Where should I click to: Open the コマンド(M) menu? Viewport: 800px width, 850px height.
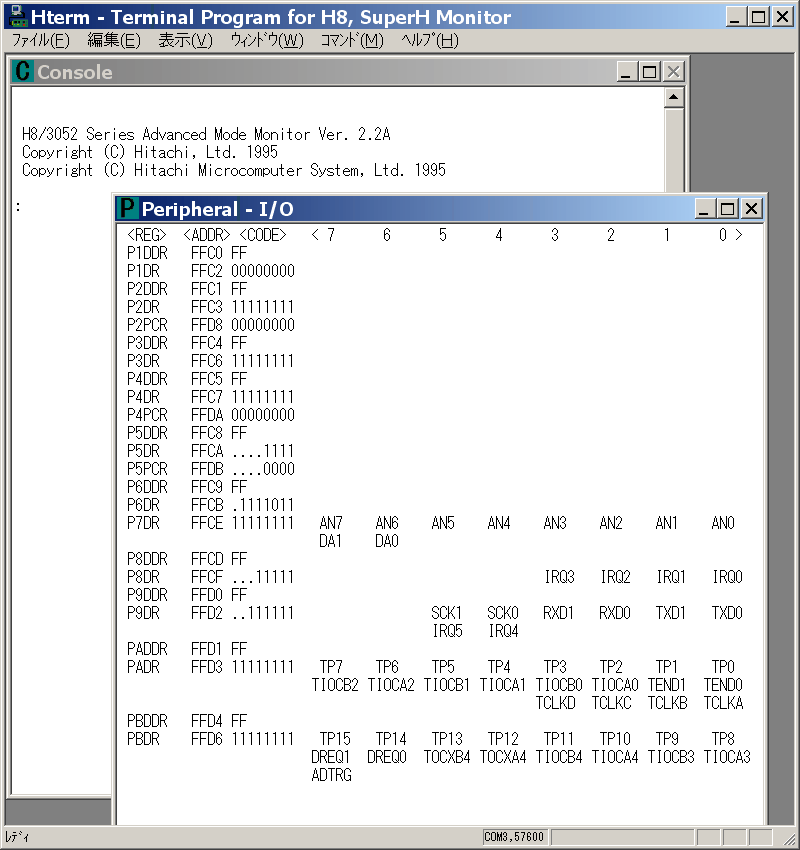352,41
